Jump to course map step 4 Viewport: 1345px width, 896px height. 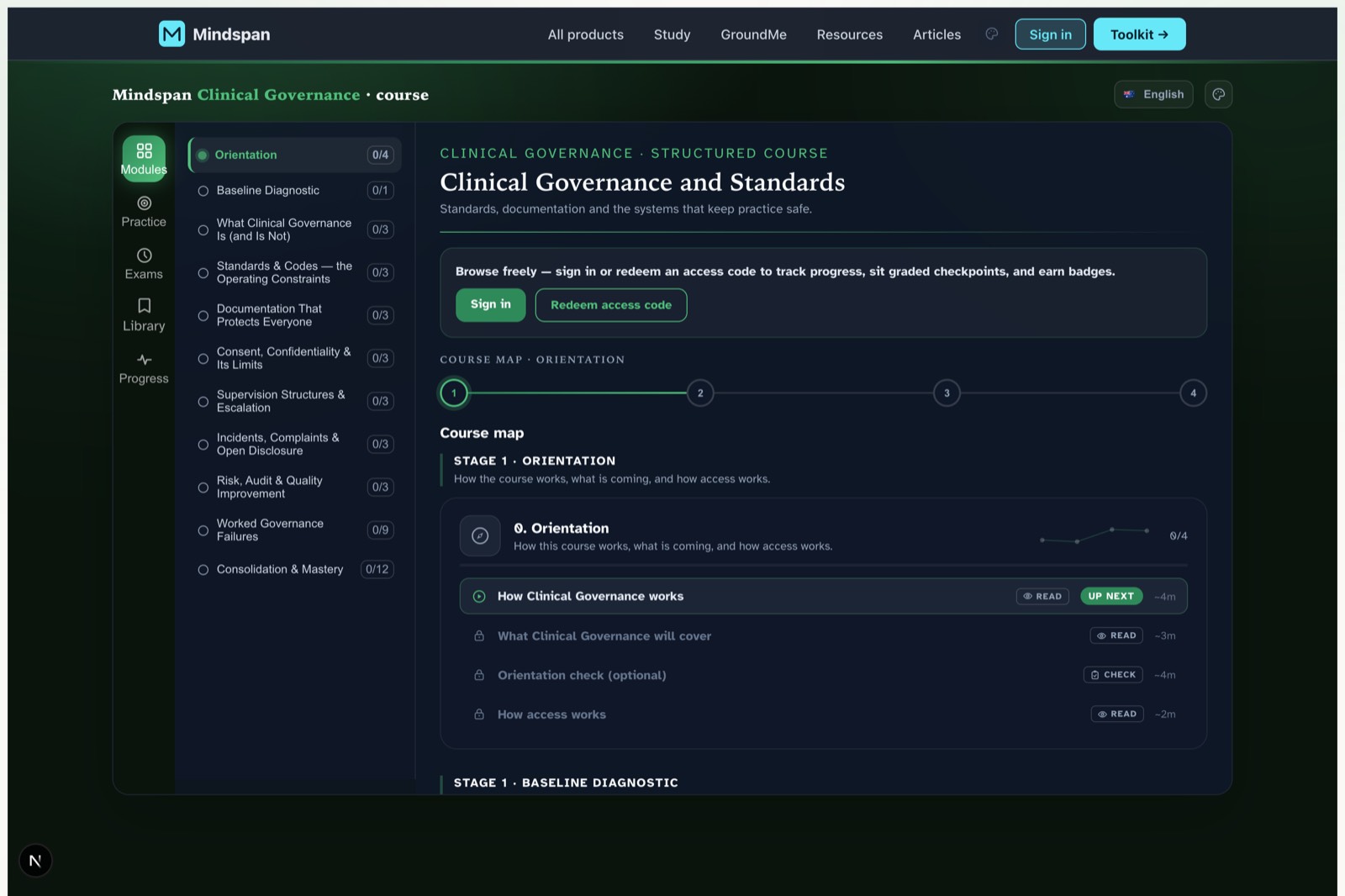click(1193, 393)
